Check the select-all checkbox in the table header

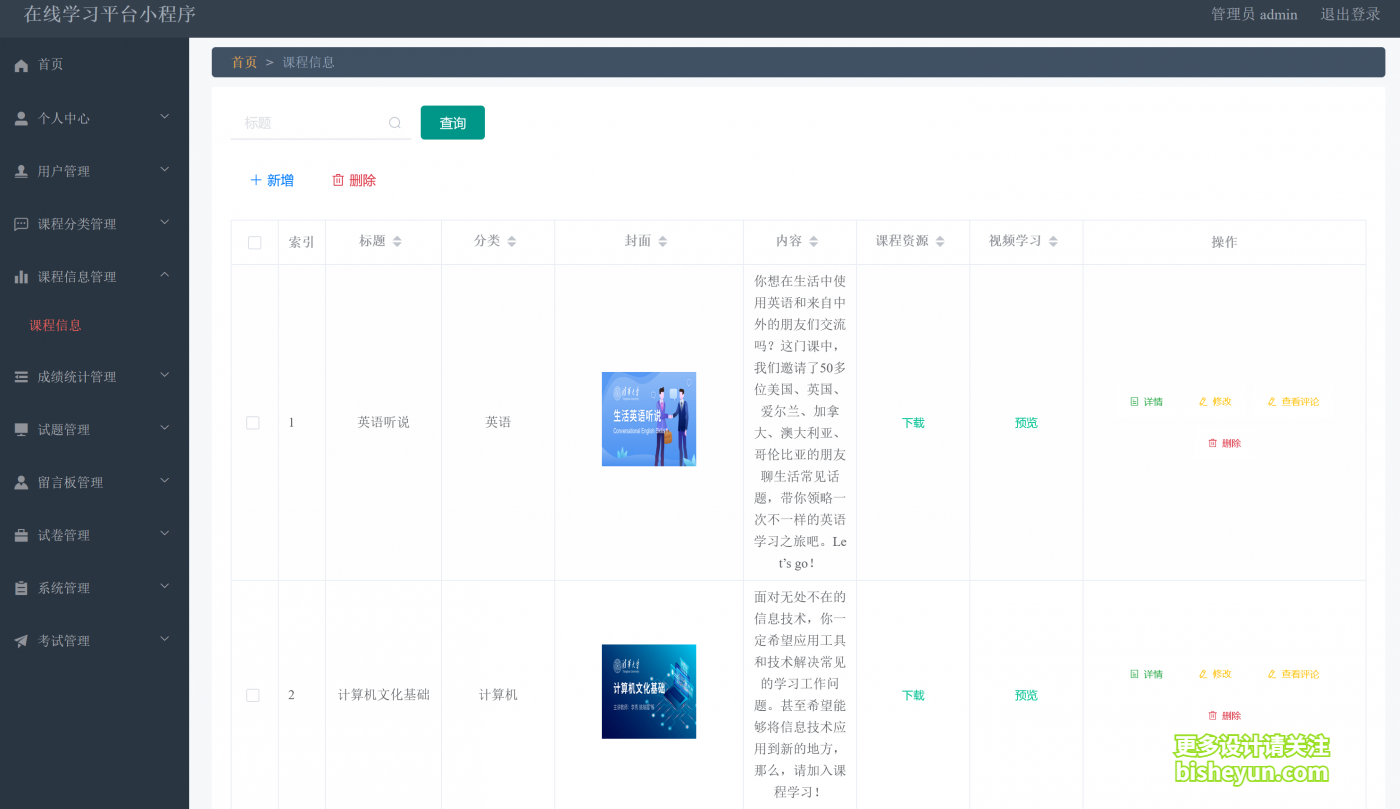click(x=253, y=241)
